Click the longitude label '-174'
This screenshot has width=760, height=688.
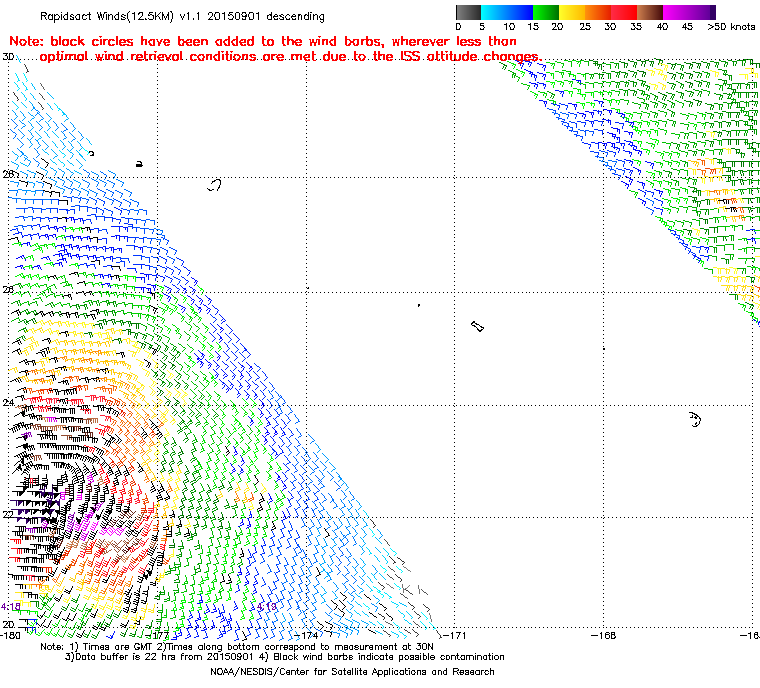(308, 636)
